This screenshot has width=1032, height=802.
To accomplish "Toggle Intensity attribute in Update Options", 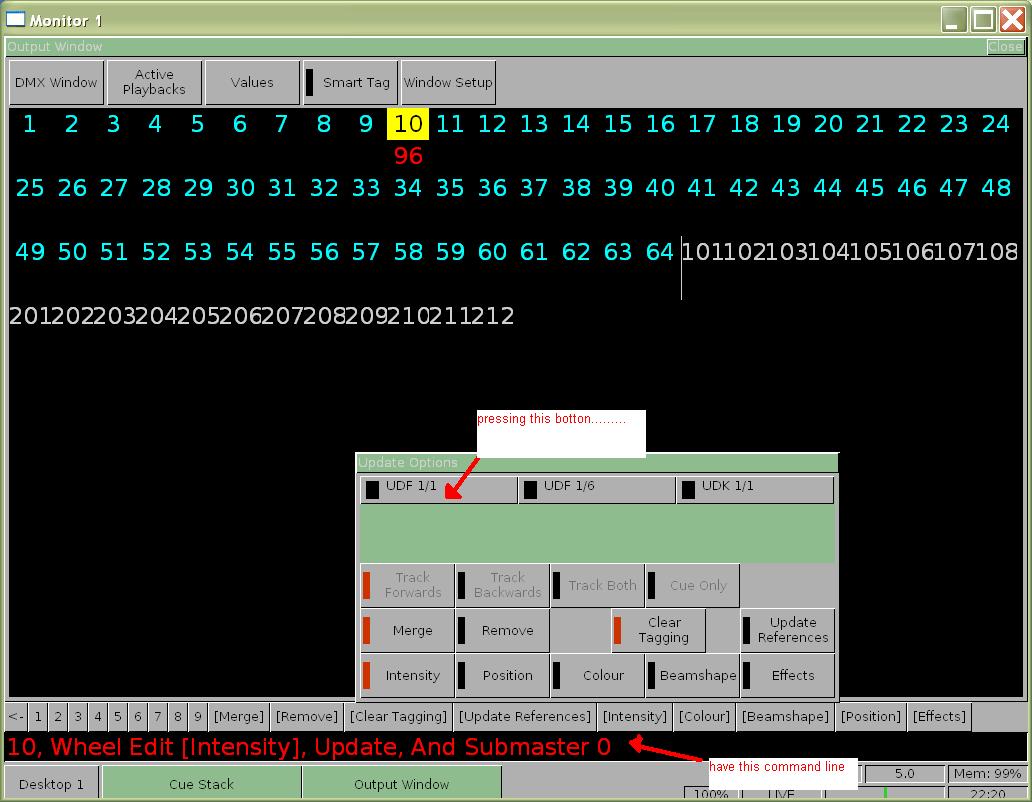I will (407, 676).
